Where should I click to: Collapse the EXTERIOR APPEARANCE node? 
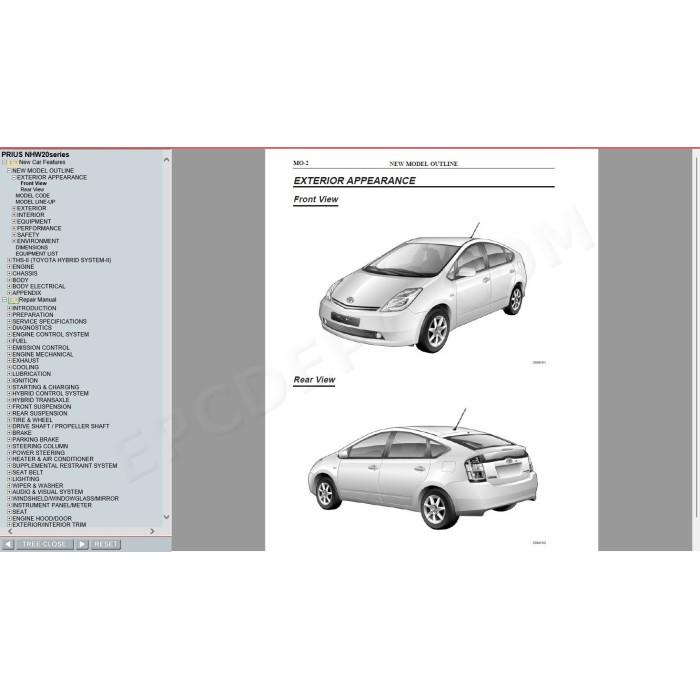[14, 177]
